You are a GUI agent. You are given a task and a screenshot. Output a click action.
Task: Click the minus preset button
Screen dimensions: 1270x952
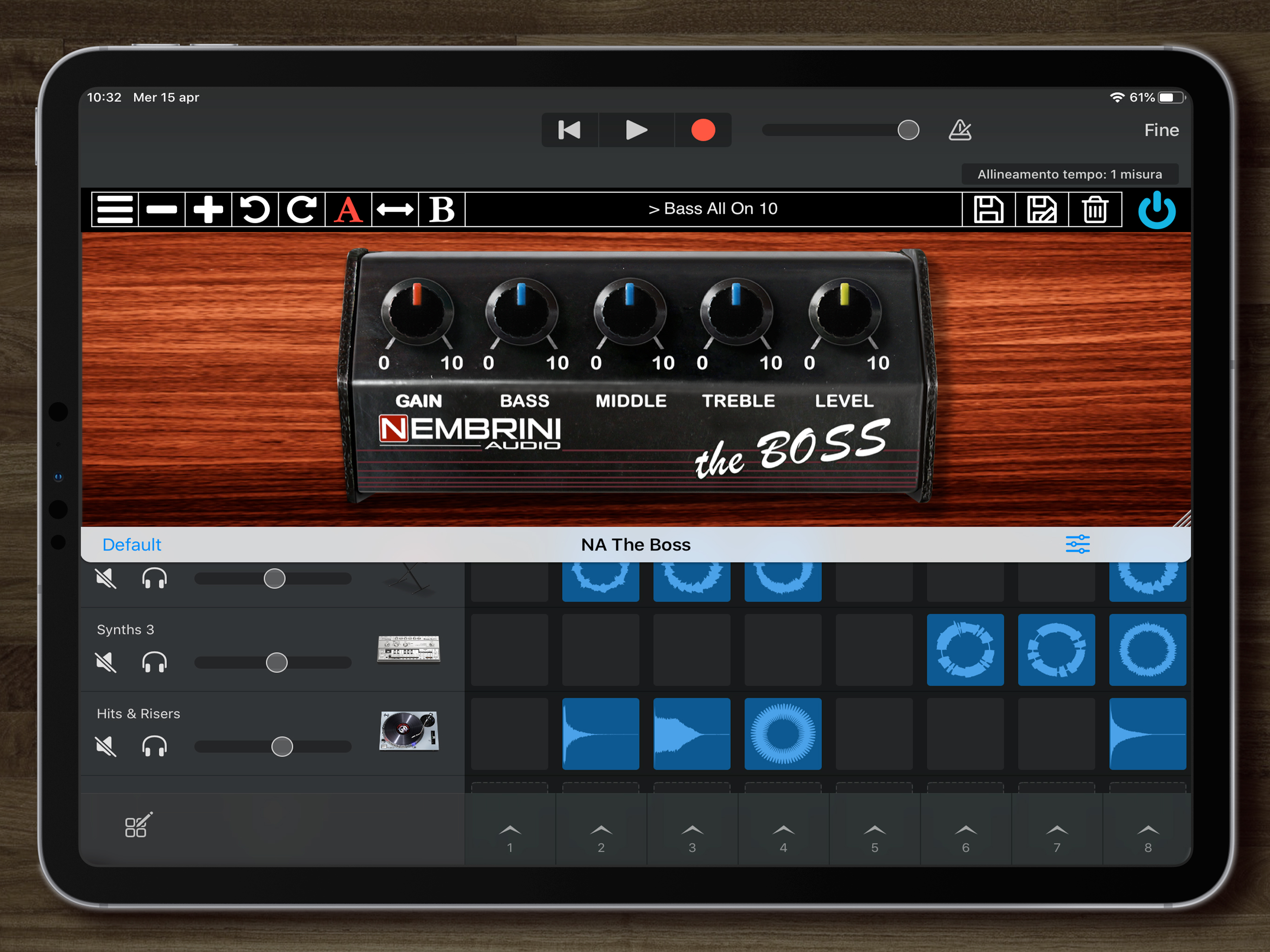tap(161, 209)
